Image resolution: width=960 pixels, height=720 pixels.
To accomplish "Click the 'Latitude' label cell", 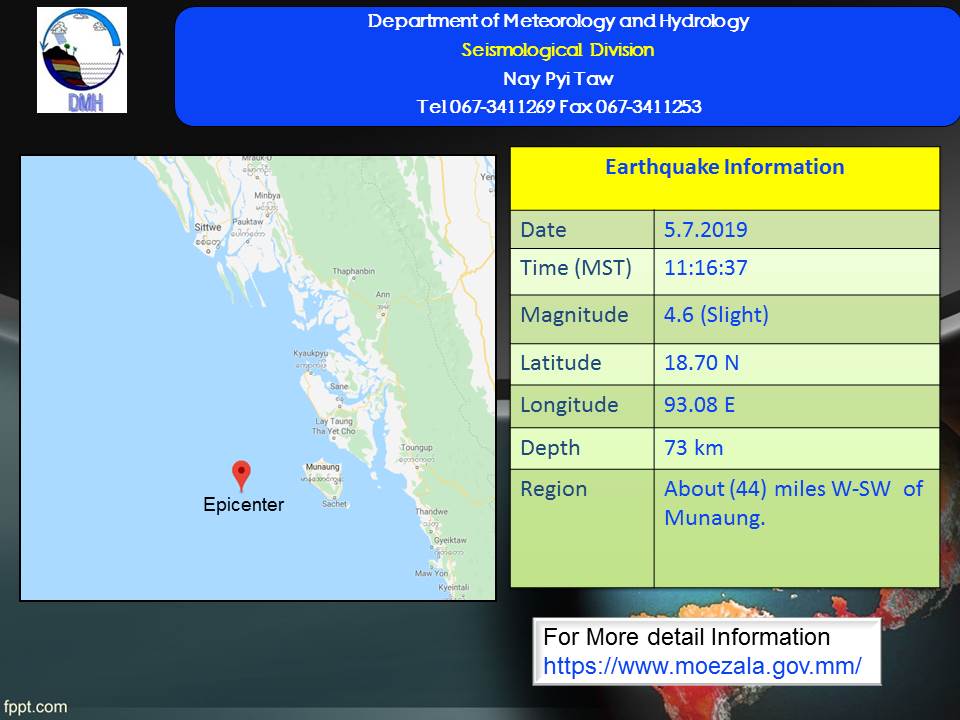I will [x=582, y=364].
